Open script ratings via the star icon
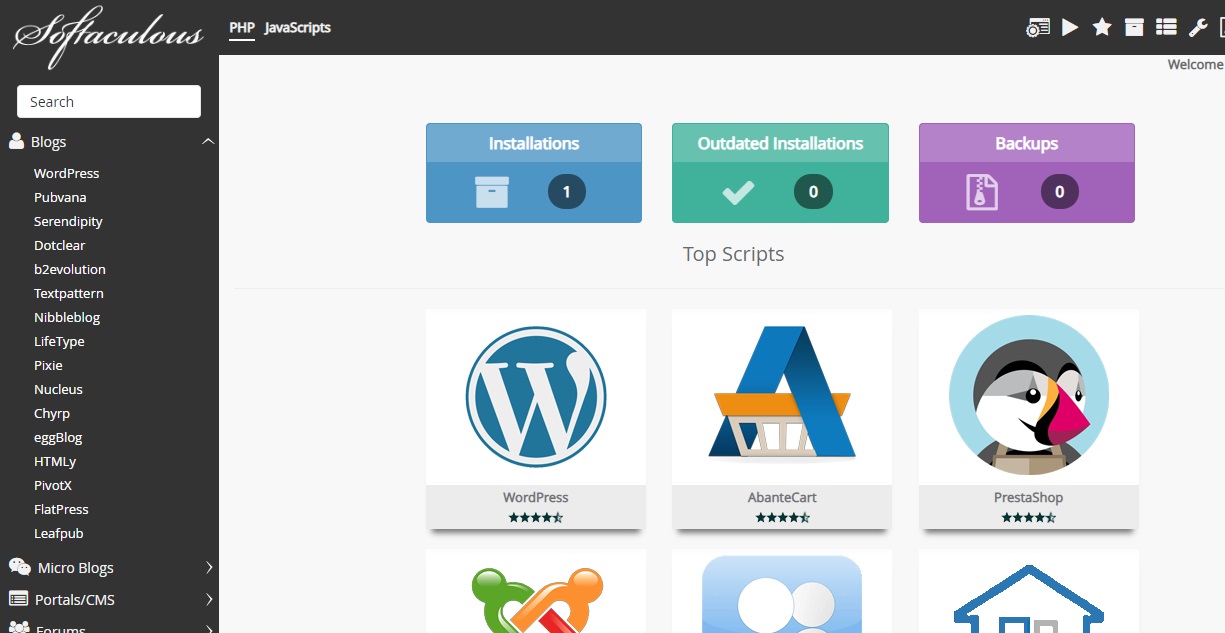The height and width of the screenshot is (633, 1225). (x=1102, y=27)
